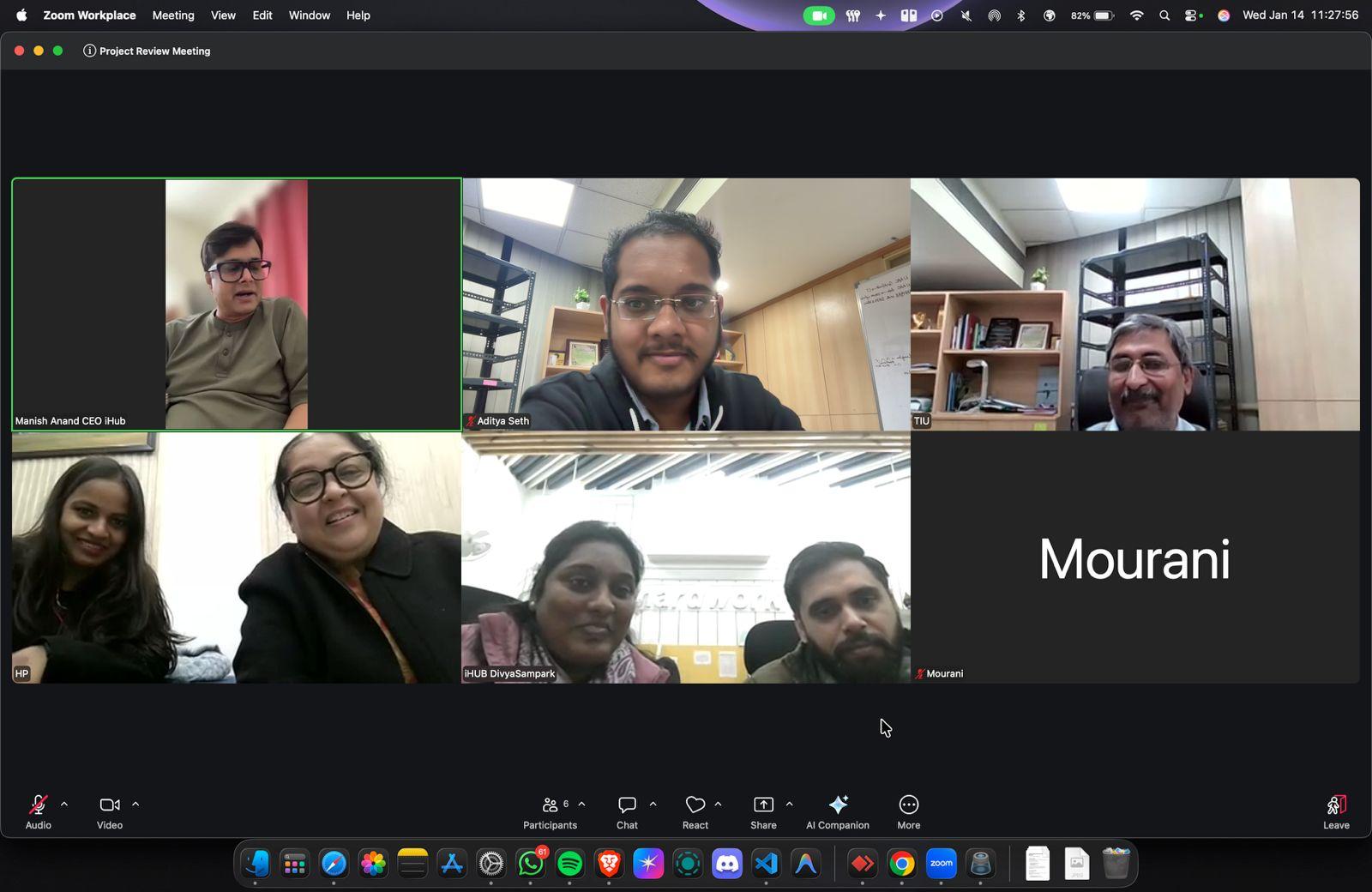The image size is (1372, 892).
Task: Select Mourani's camera-off tile
Action: [x=1135, y=557]
